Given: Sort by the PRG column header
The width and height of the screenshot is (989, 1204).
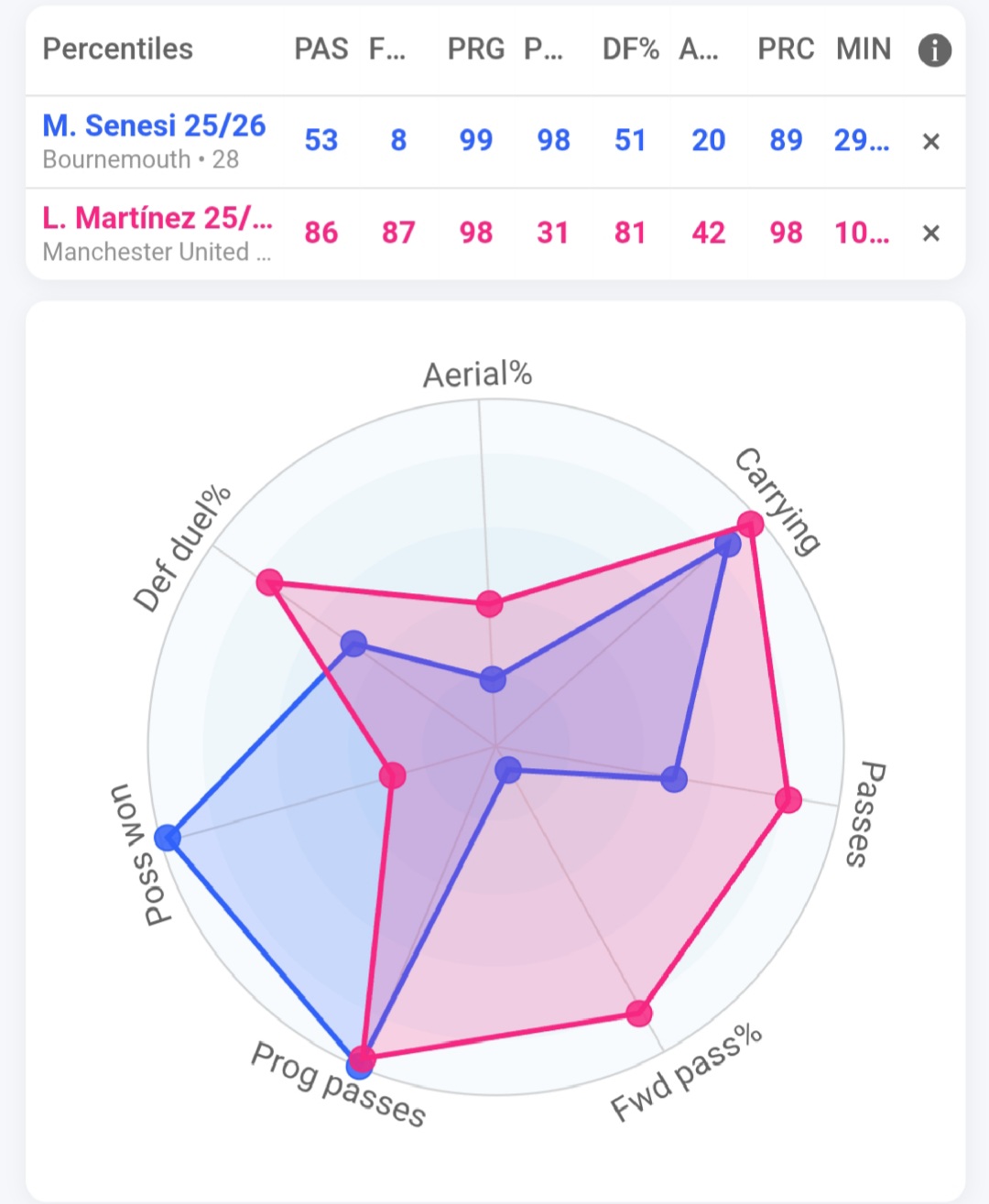Looking at the screenshot, I should click(x=476, y=49).
